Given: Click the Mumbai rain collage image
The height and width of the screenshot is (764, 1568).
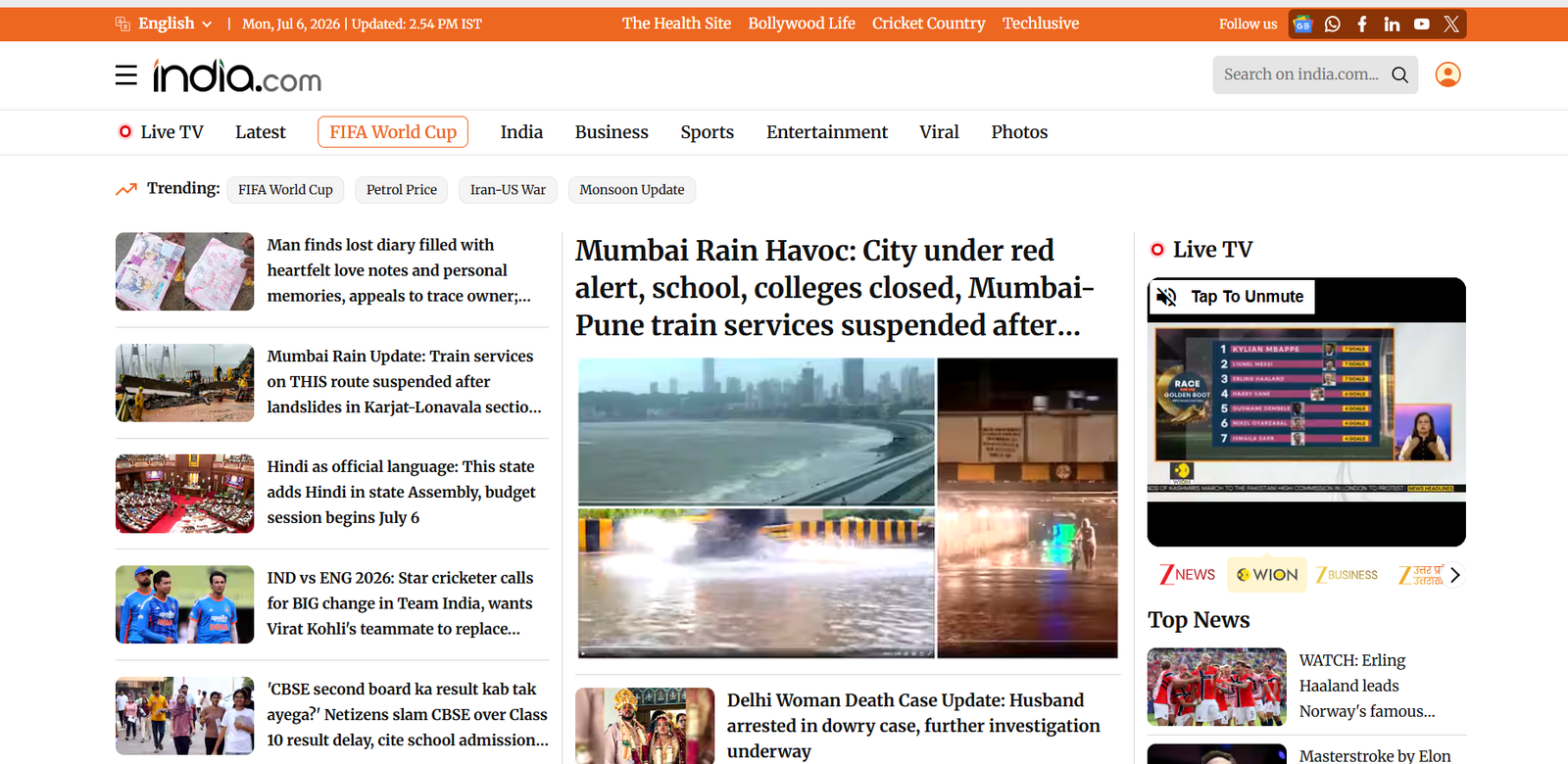Looking at the screenshot, I should [848, 508].
